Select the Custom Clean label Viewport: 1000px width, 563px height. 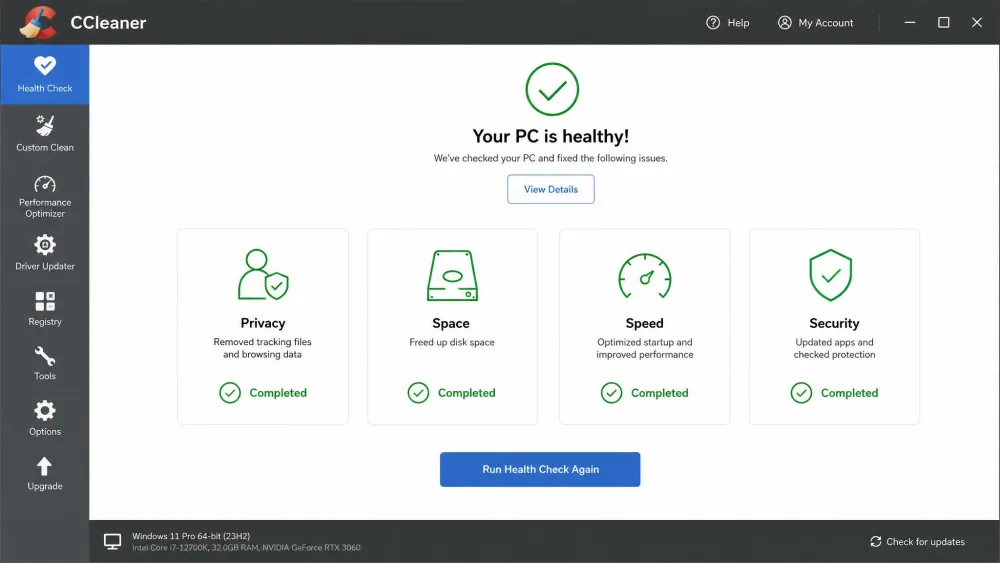click(x=45, y=147)
